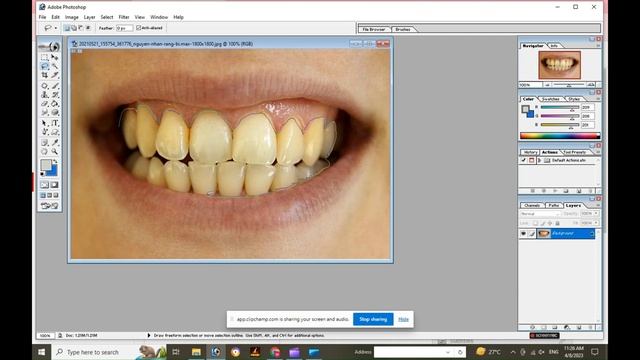Toggle dialog box for Default Actions
Viewport: 640px width, 360px height.
point(531,160)
